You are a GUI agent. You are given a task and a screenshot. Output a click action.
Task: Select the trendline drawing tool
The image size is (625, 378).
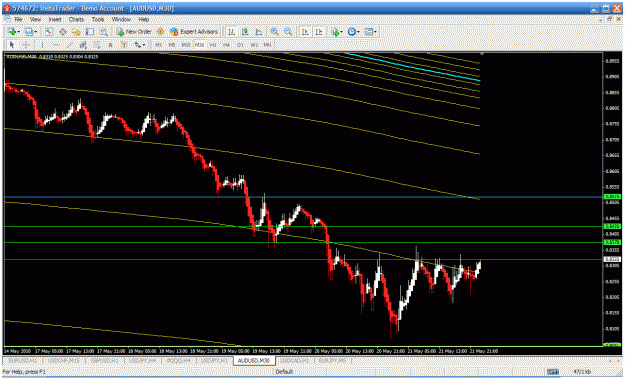pos(70,45)
